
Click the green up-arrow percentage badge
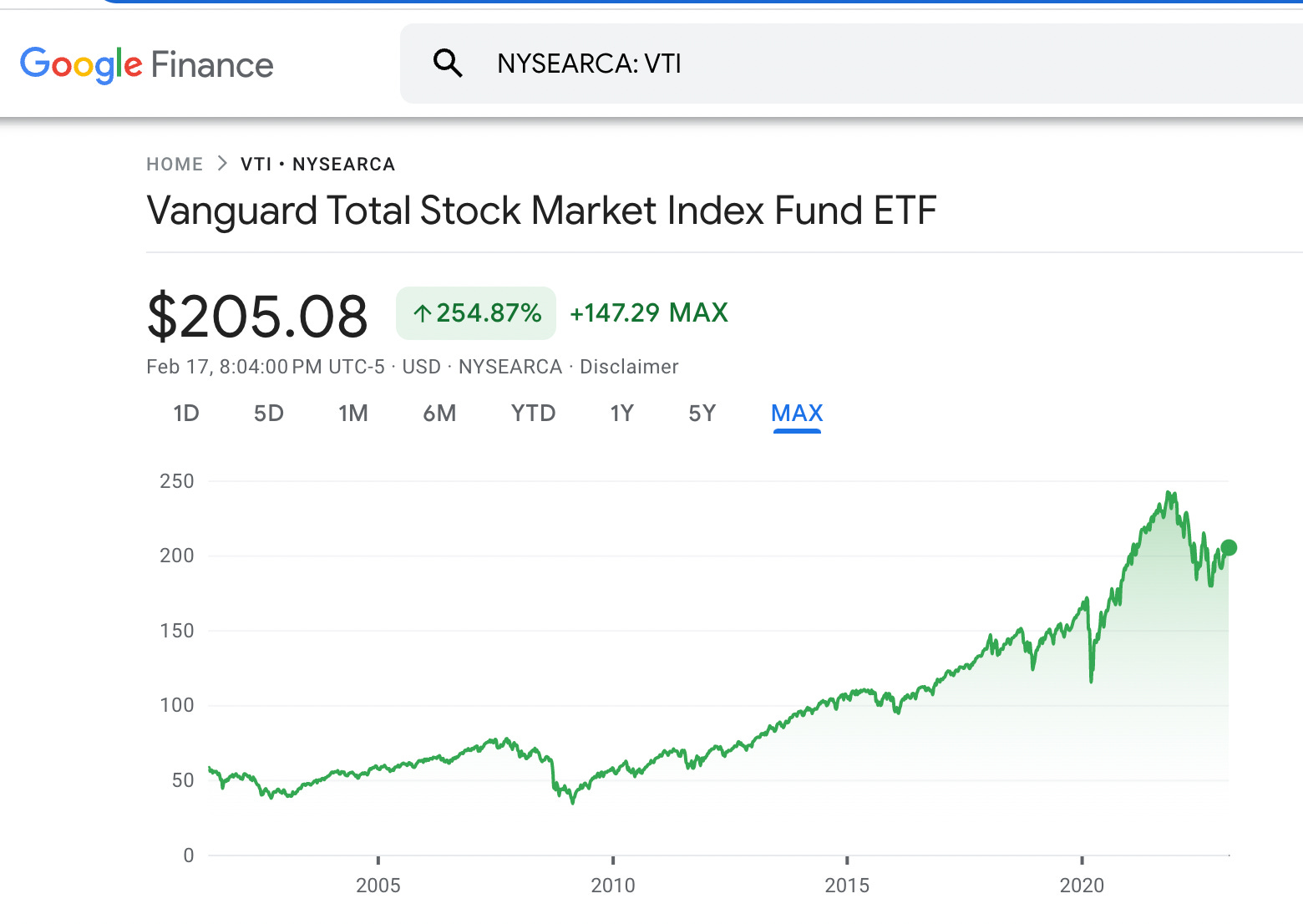click(475, 312)
